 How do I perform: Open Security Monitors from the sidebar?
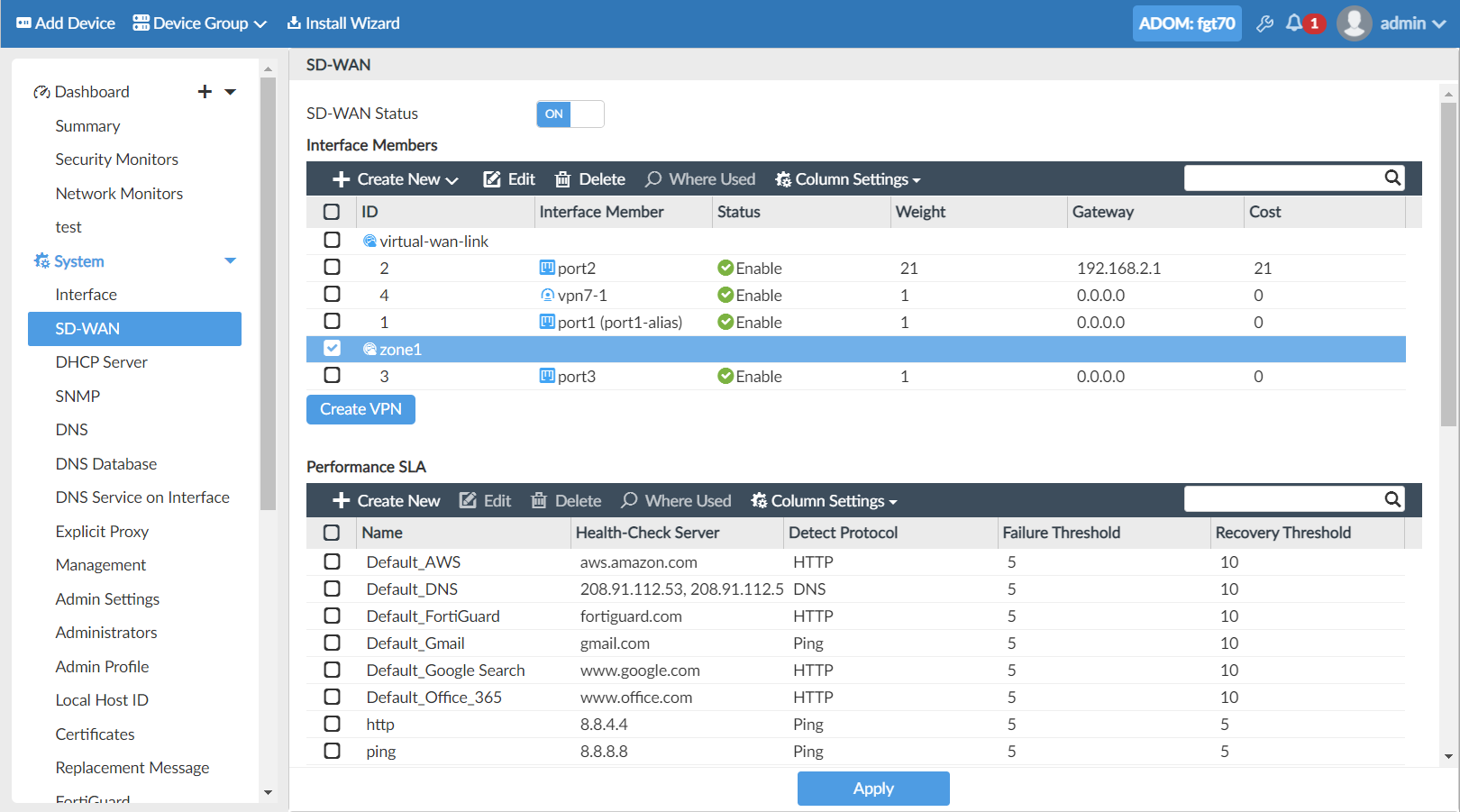[x=116, y=159]
